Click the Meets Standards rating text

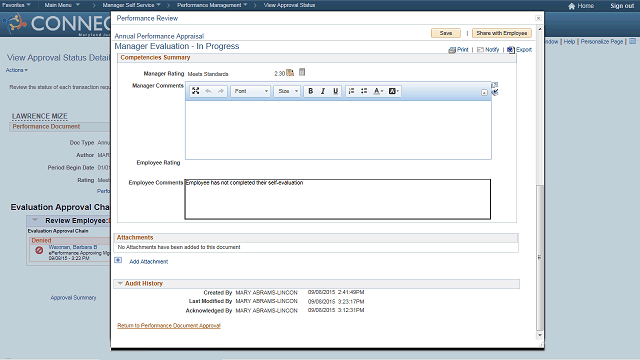click(x=208, y=74)
